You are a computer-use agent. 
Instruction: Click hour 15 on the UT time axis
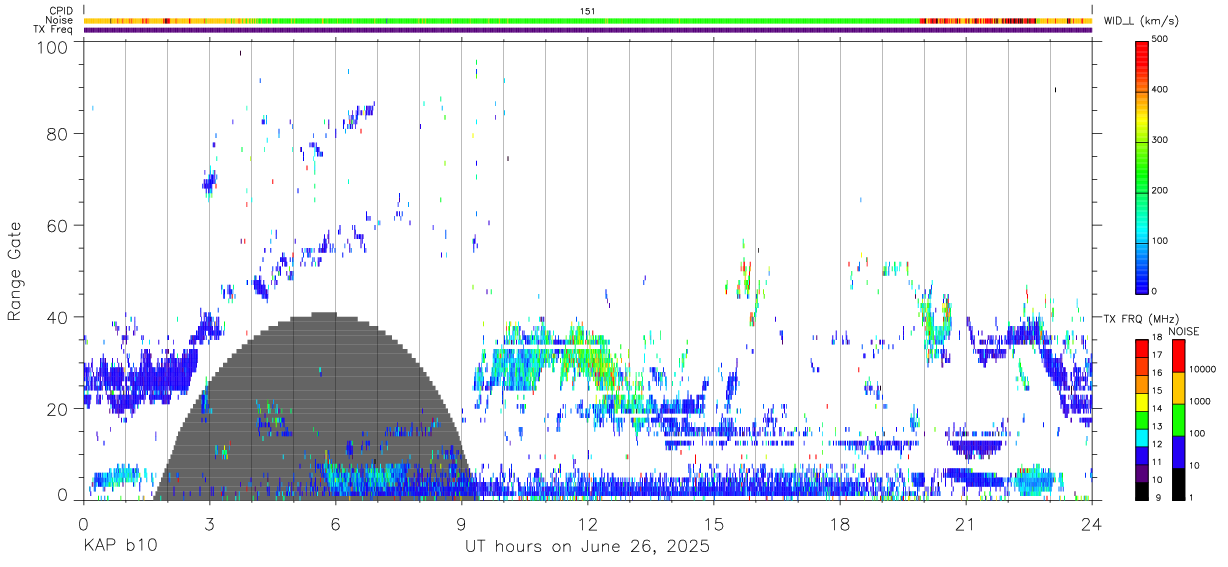click(714, 524)
